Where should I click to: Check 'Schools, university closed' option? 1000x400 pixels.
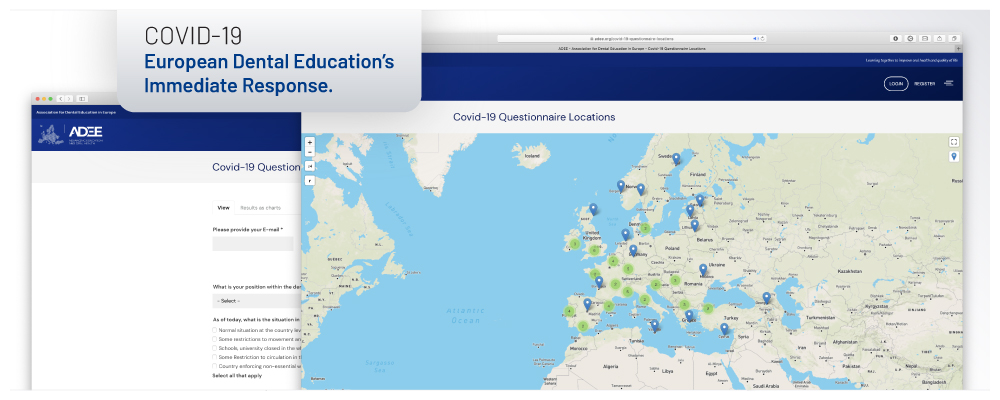click(215, 347)
